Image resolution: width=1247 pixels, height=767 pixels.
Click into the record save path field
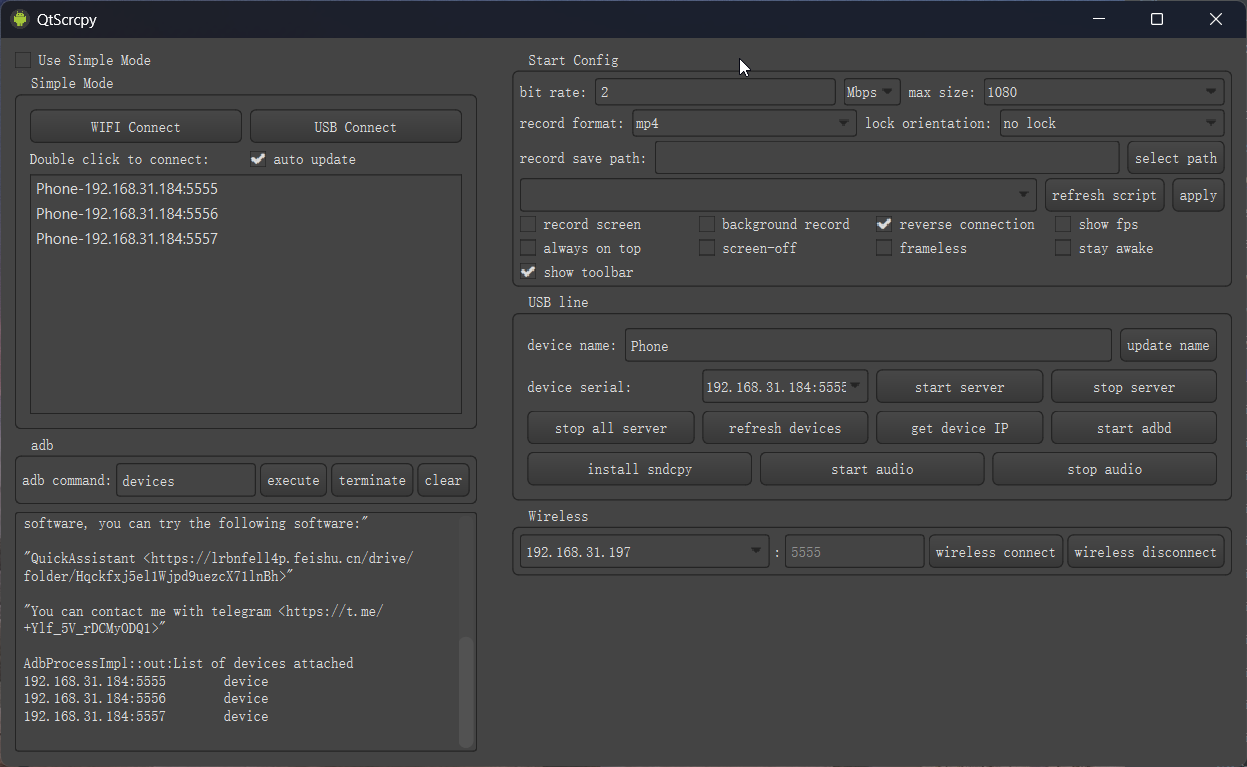(887, 158)
